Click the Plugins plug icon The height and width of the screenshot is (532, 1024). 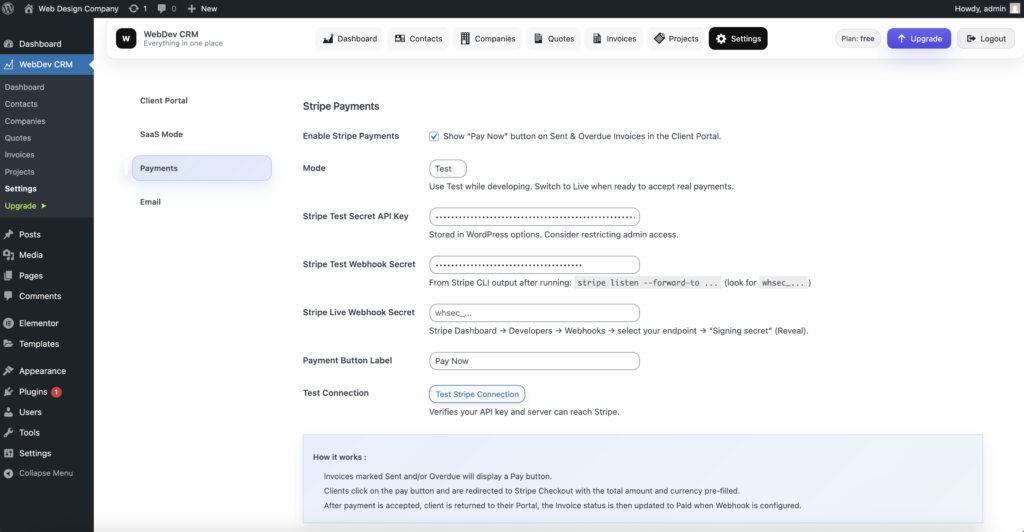(8, 392)
